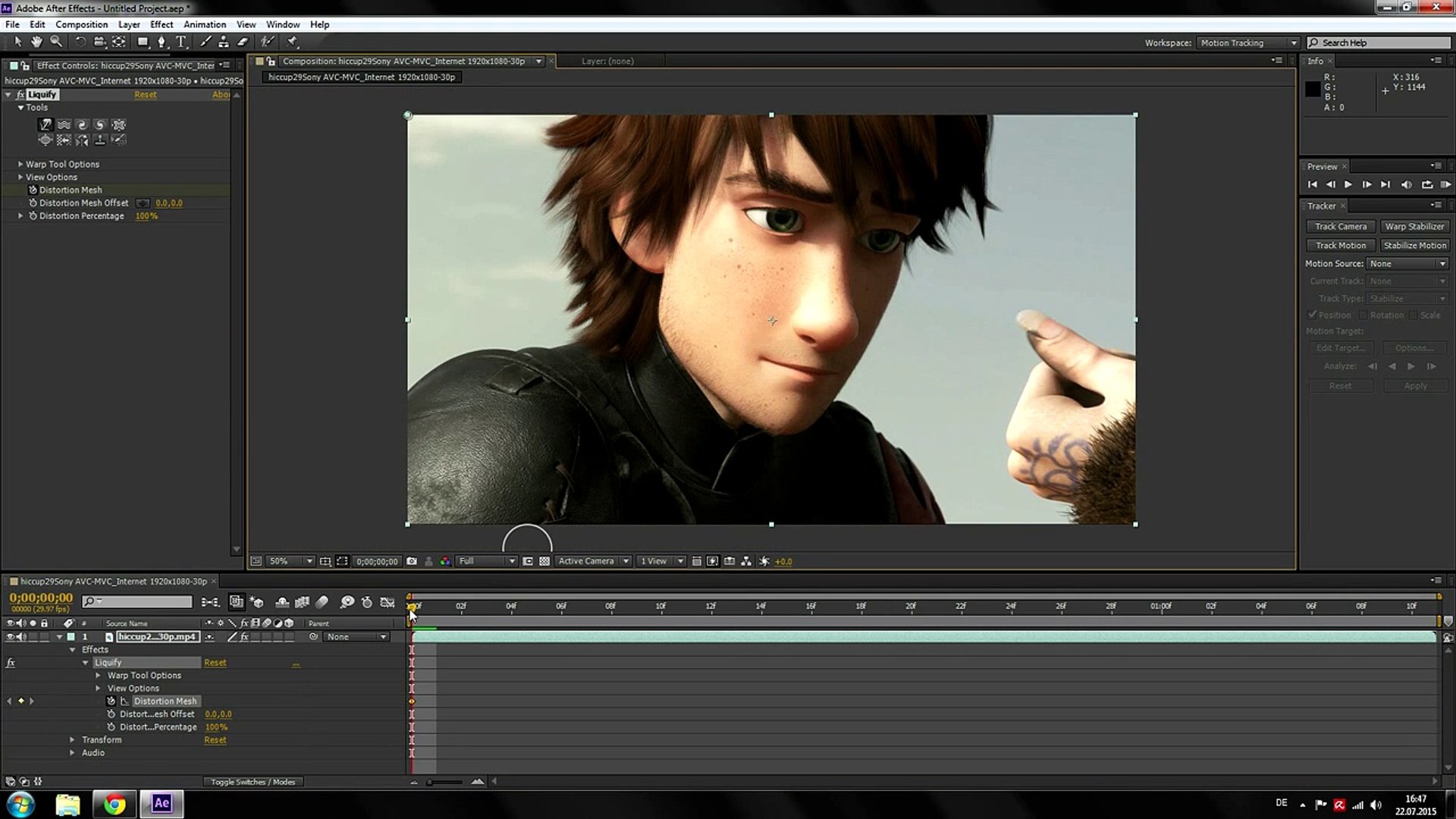Open the Animation menu
Image resolution: width=1456 pixels, height=819 pixels.
tap(205, 24)
